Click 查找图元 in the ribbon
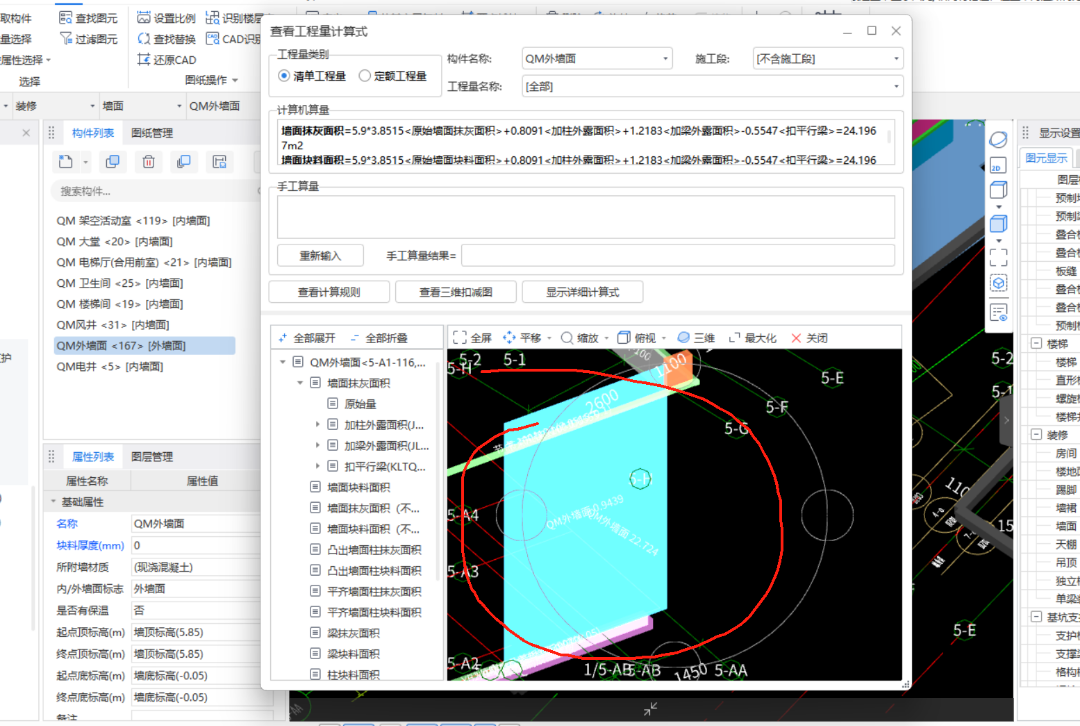This screenshot has height=726, width=1080. coord(88,18)
